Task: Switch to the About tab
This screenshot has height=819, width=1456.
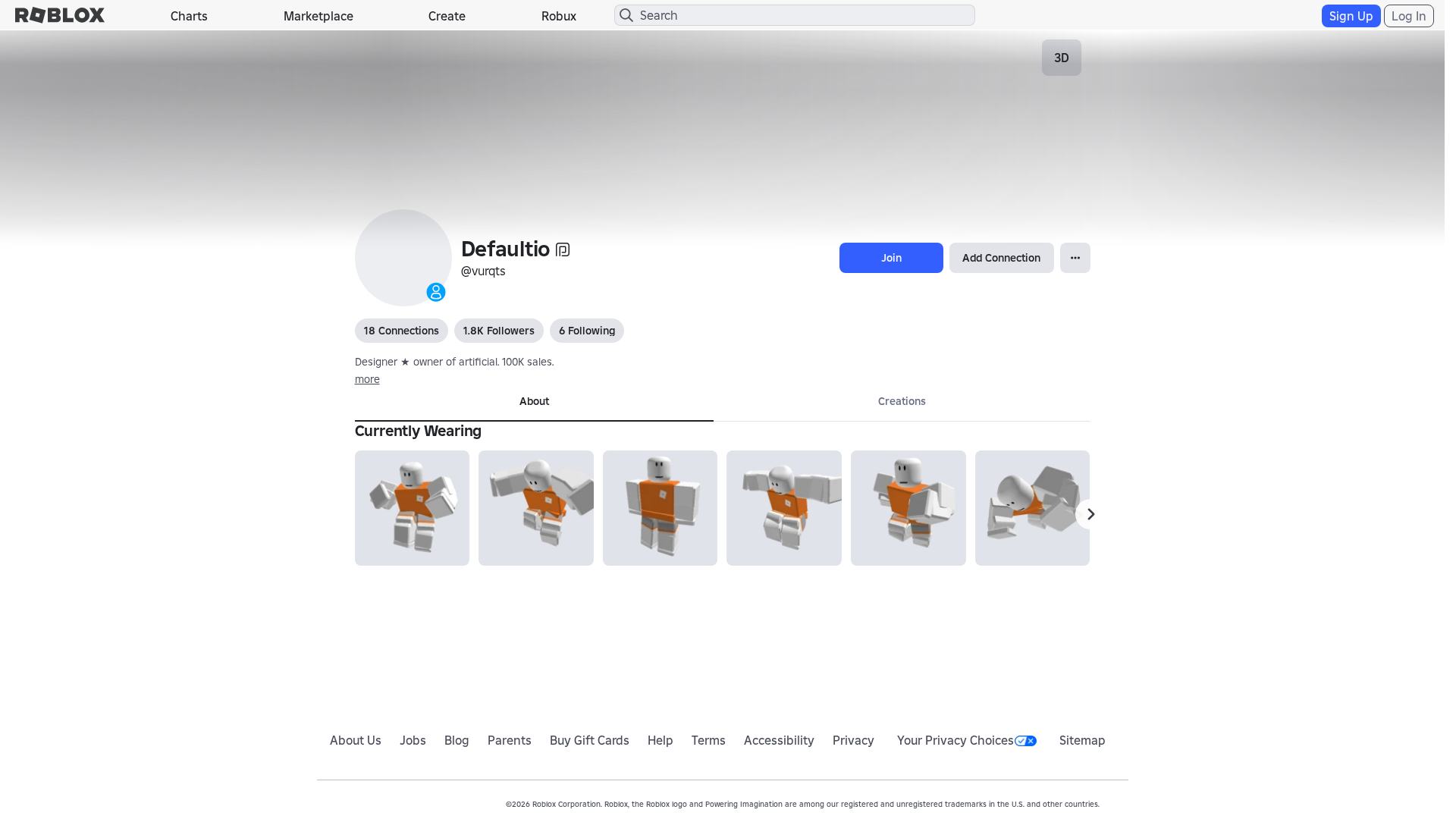Action: (x=534, y=402)
